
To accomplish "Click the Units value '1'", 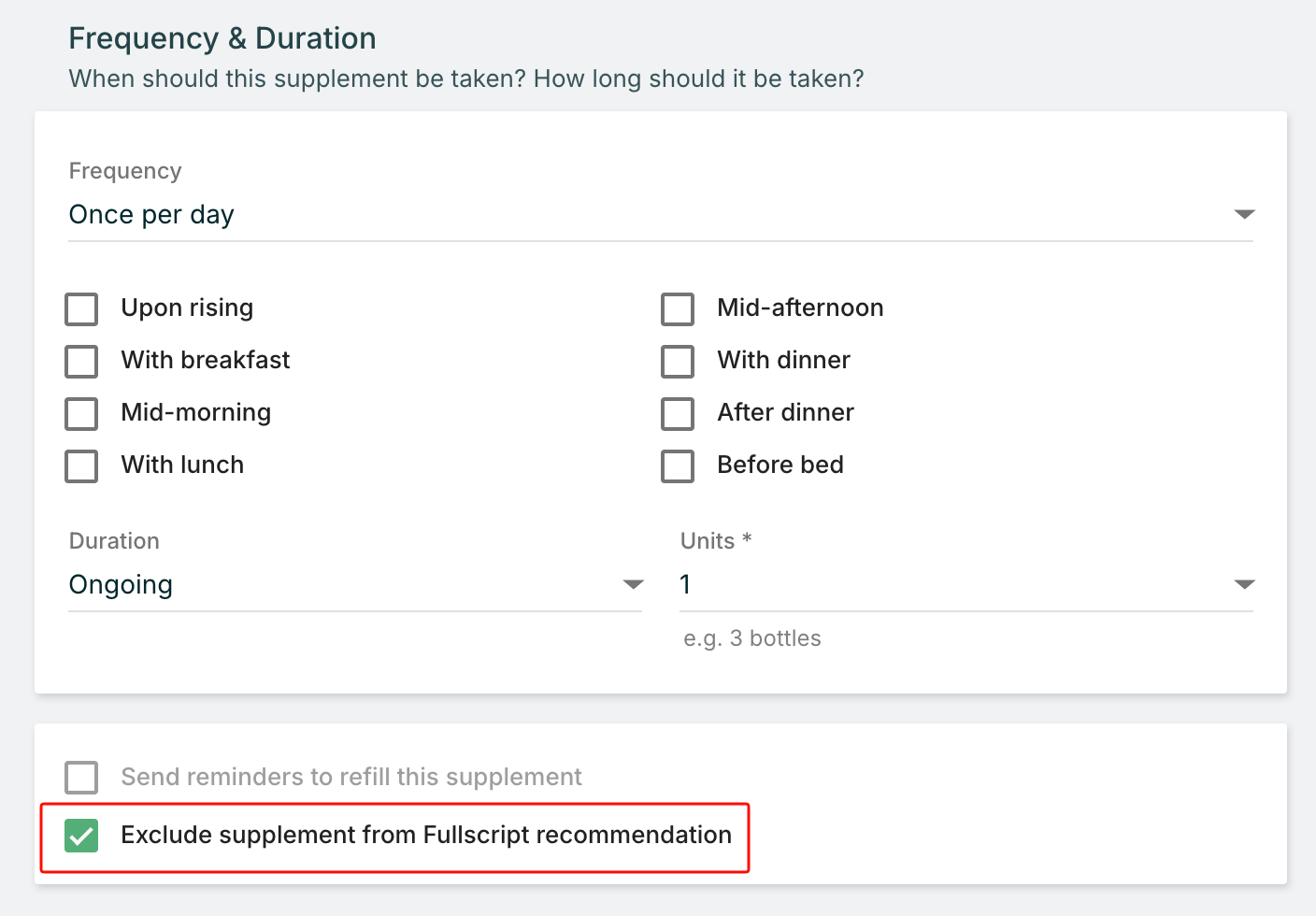I will (685, 584).
